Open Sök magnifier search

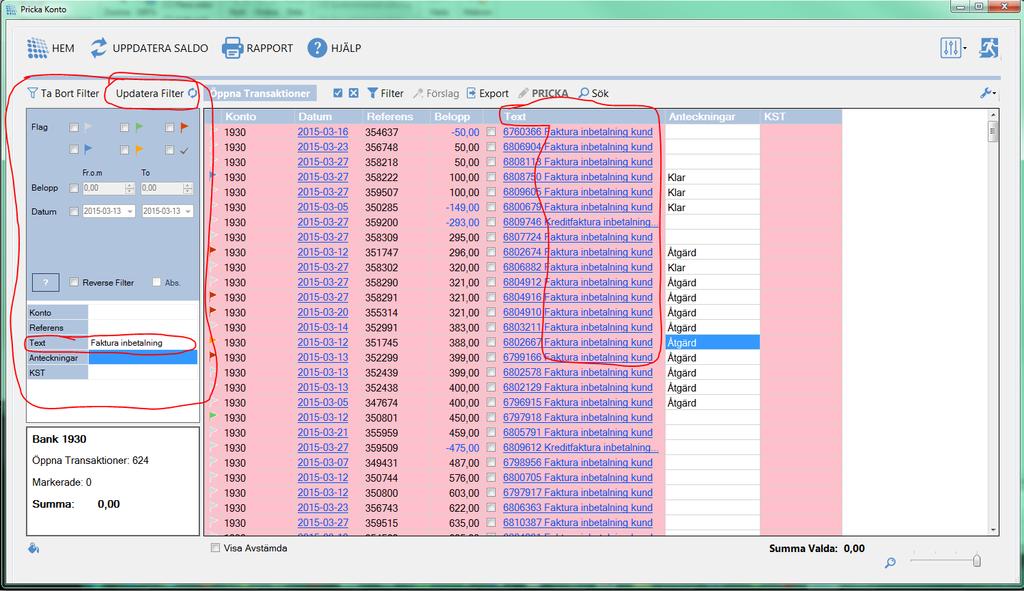click(594, 93)
